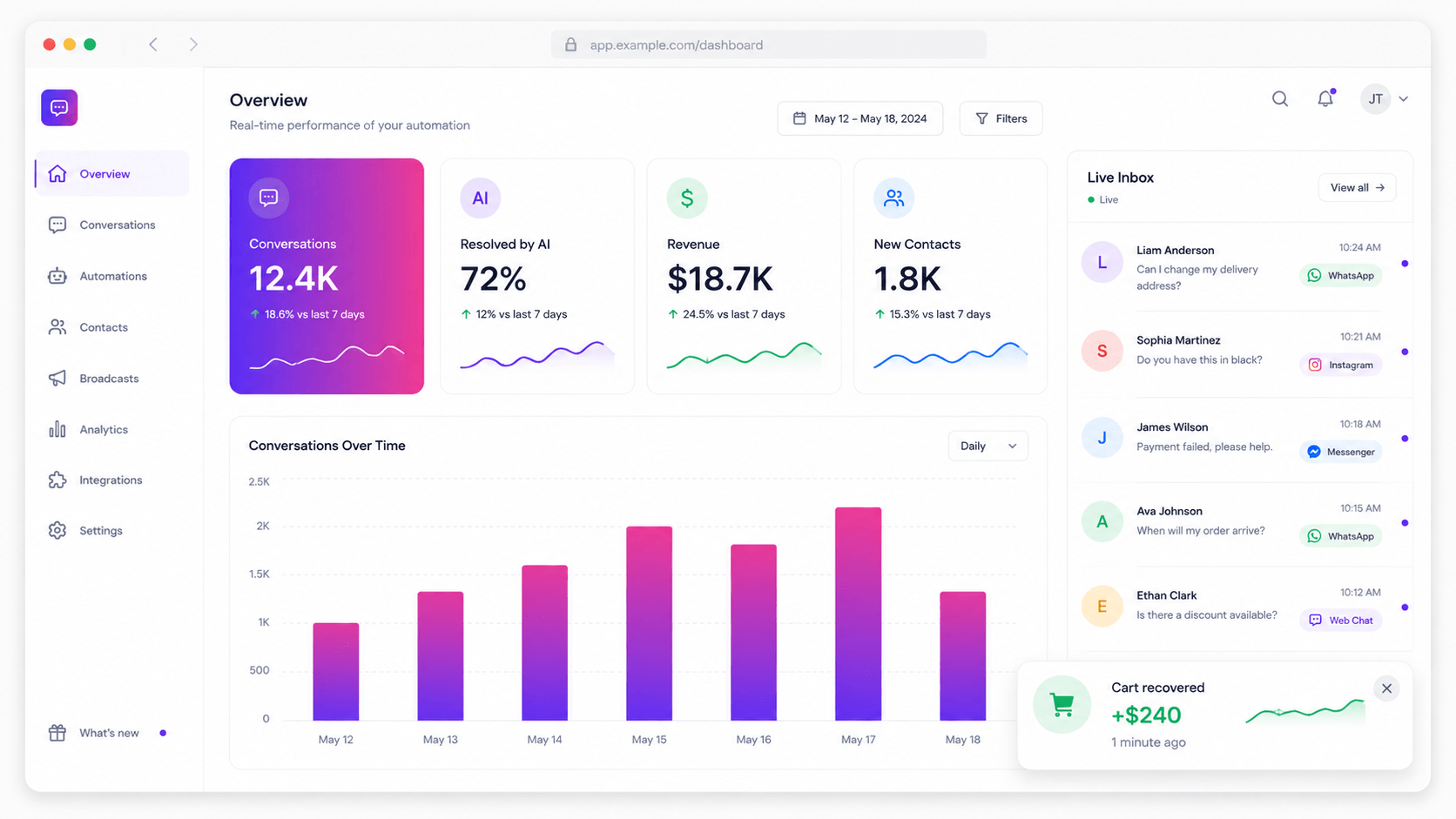Viewport: 1456px width, 819px height.
Task: Click the May 15 bar in chart
Action: [650, 623]
